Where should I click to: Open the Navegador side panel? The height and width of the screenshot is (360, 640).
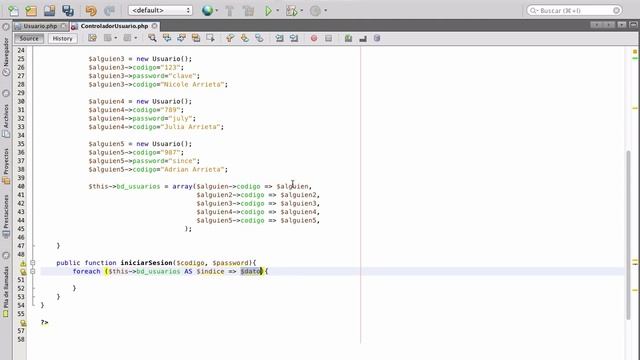[6, 56]
